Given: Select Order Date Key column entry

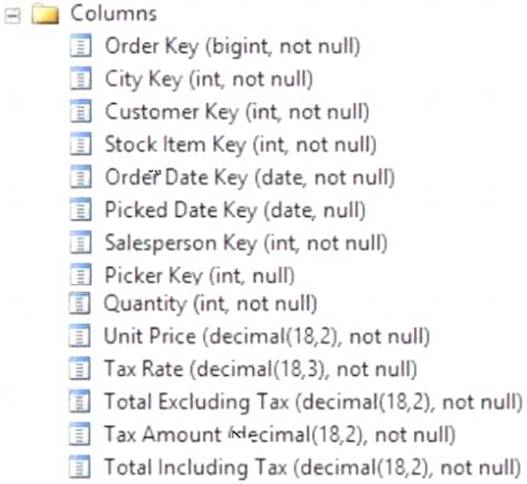Looking at the screenshot, I should coord(250,177).
